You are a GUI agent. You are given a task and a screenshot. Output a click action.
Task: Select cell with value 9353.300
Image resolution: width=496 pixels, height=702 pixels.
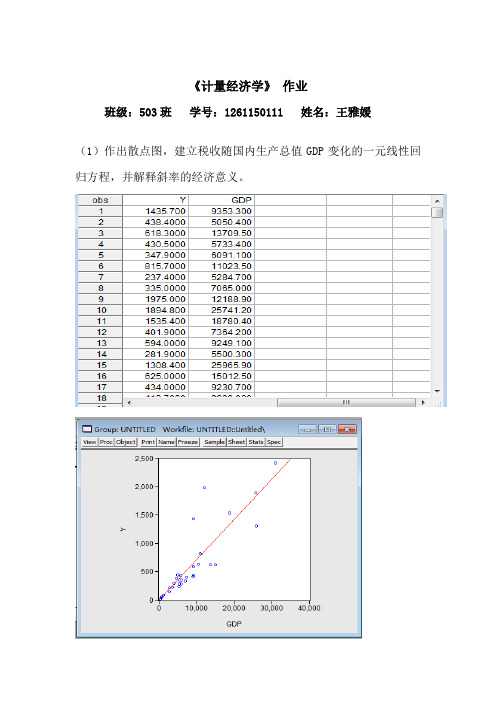point(221,211)
